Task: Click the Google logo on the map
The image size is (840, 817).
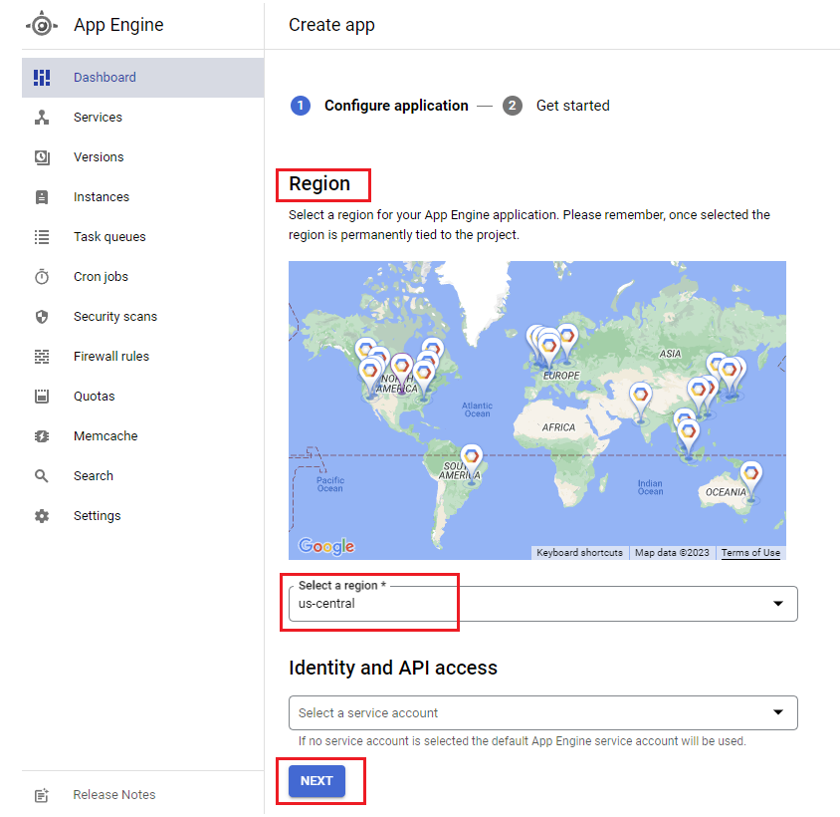Action: coord(326,546)
